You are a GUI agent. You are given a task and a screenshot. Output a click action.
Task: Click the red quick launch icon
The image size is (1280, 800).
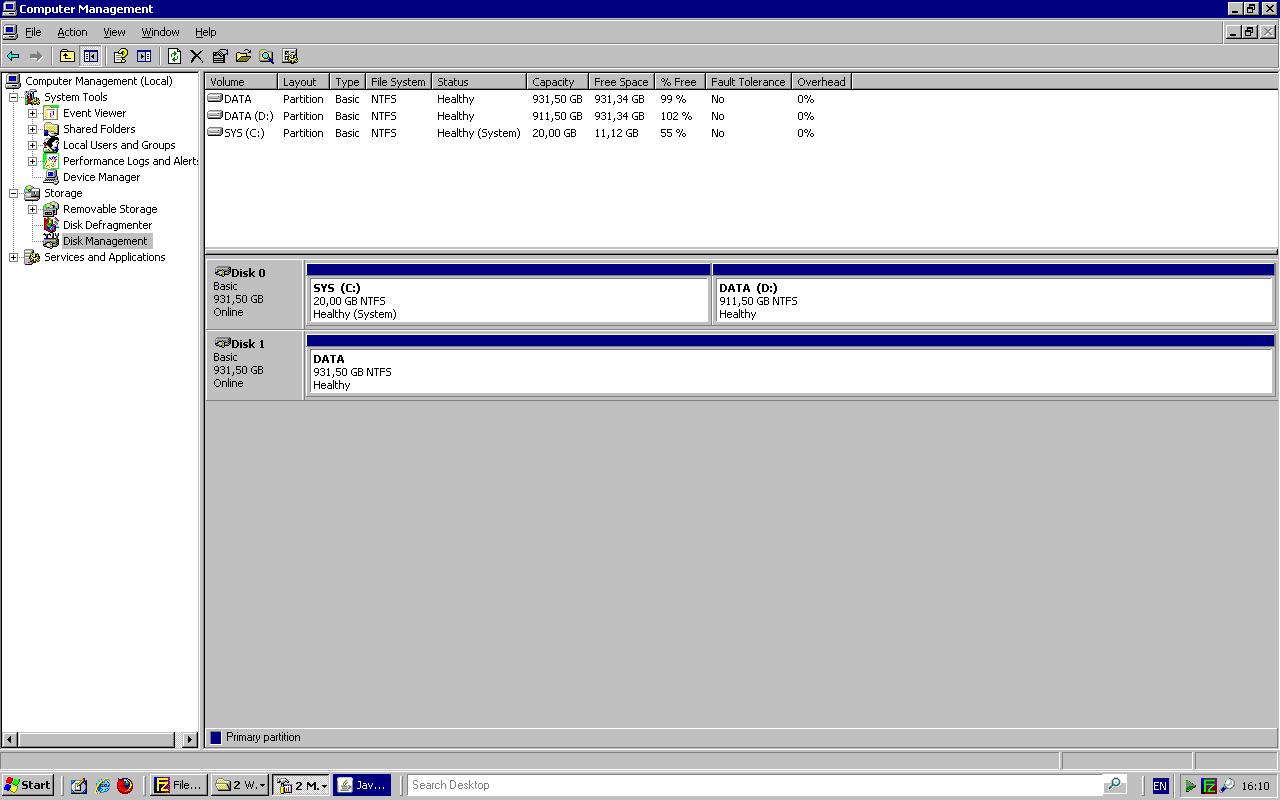125,786
